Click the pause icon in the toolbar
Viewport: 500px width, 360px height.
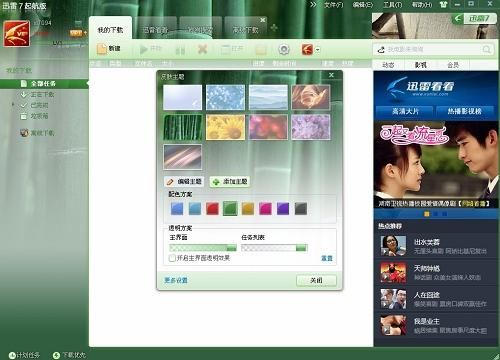click(x=180, y=51)
